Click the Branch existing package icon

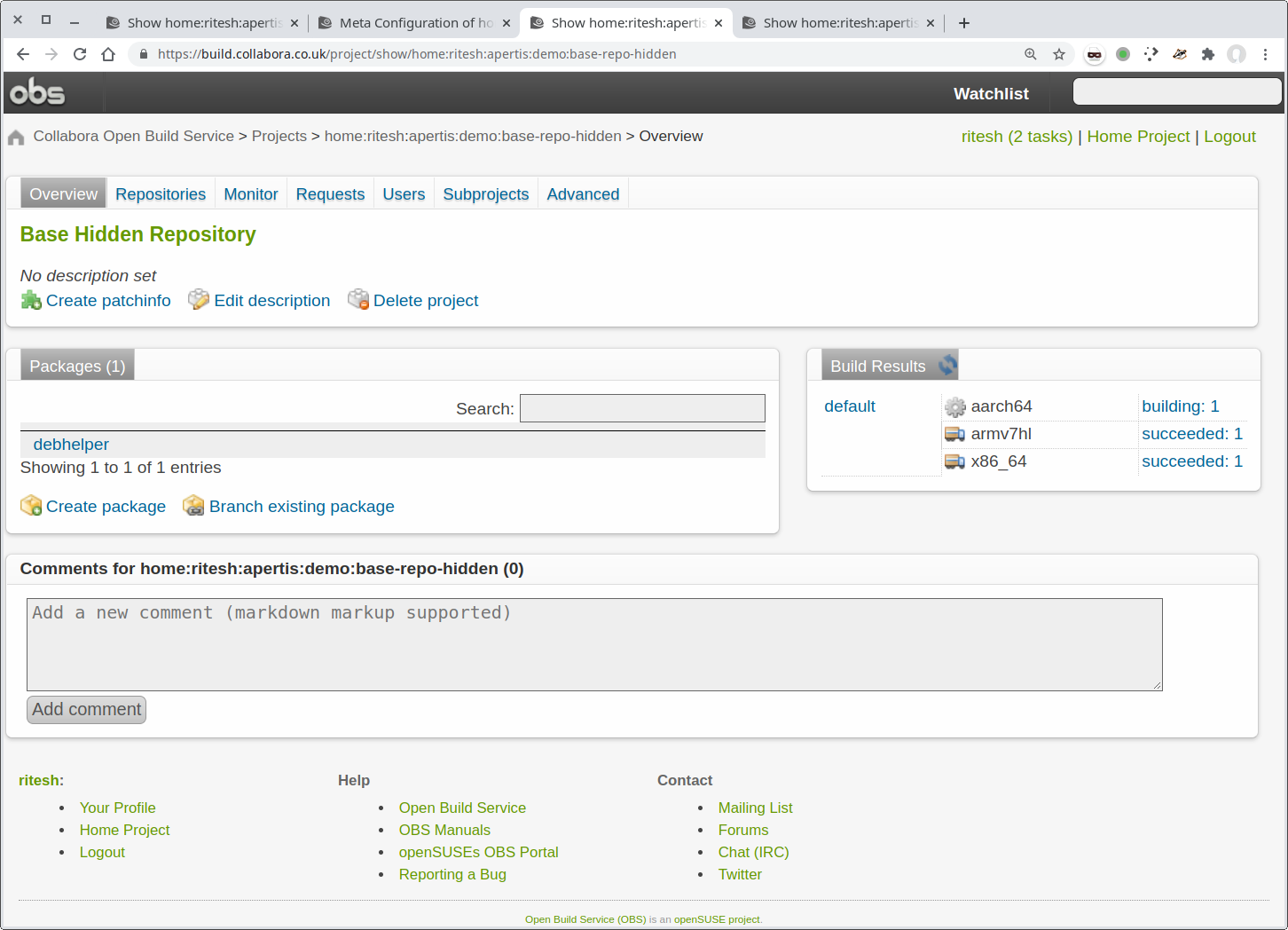tap(193, 506)
